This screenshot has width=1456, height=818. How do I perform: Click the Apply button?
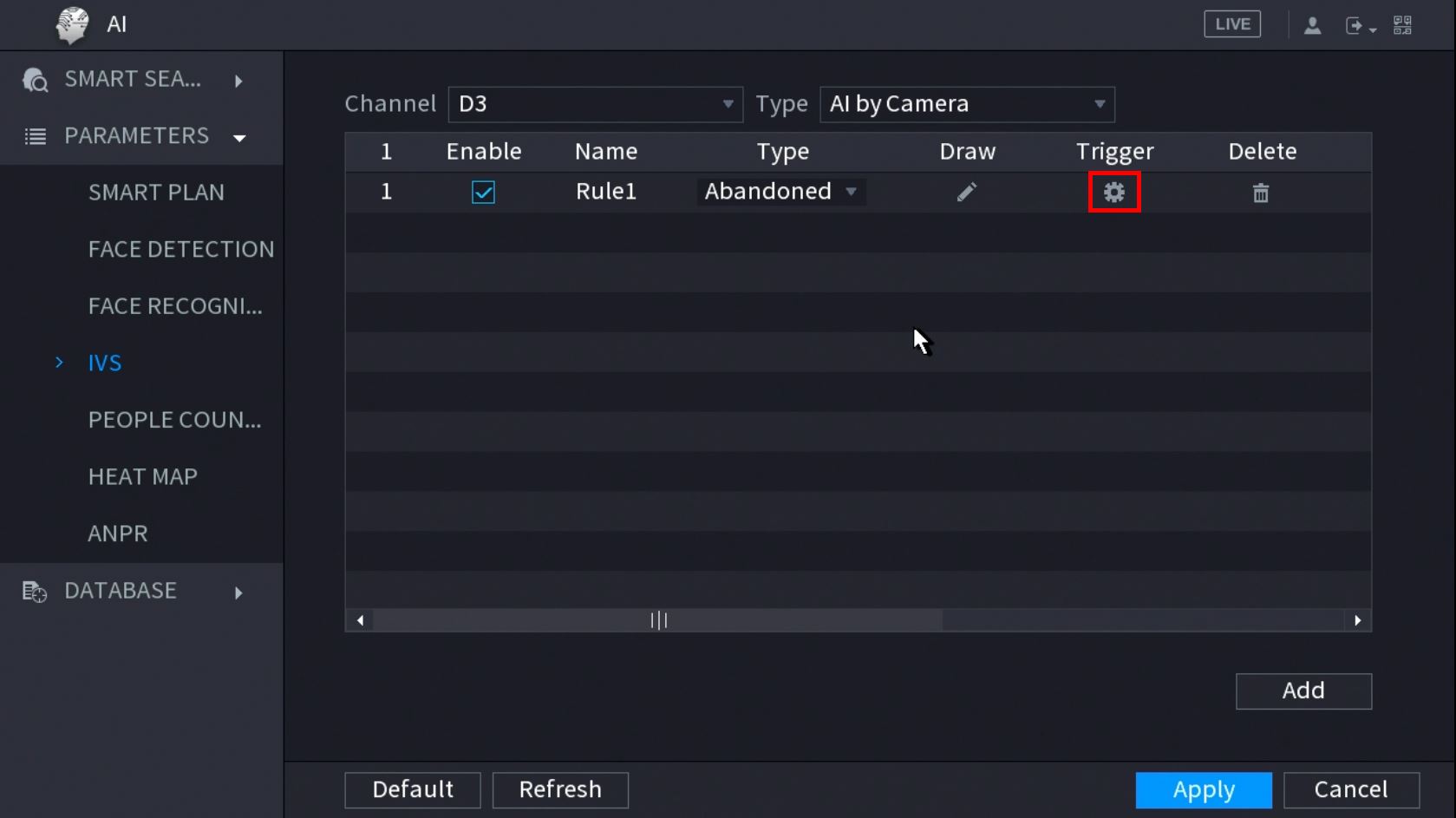(1203, 789)
